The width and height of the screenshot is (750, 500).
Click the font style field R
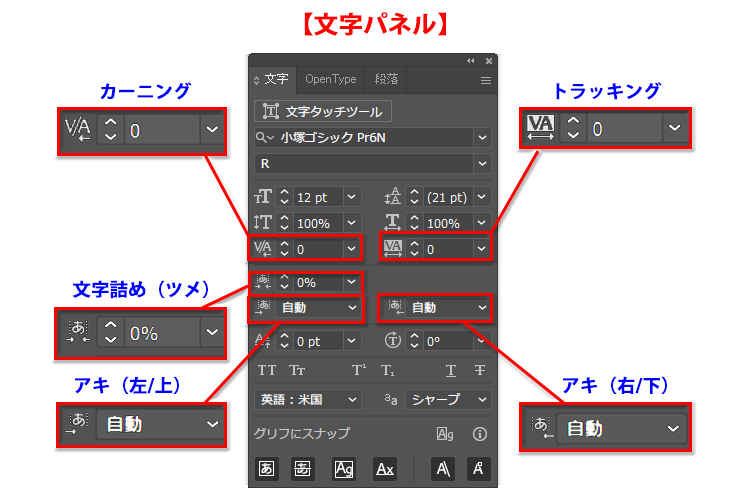coord(364,164)
